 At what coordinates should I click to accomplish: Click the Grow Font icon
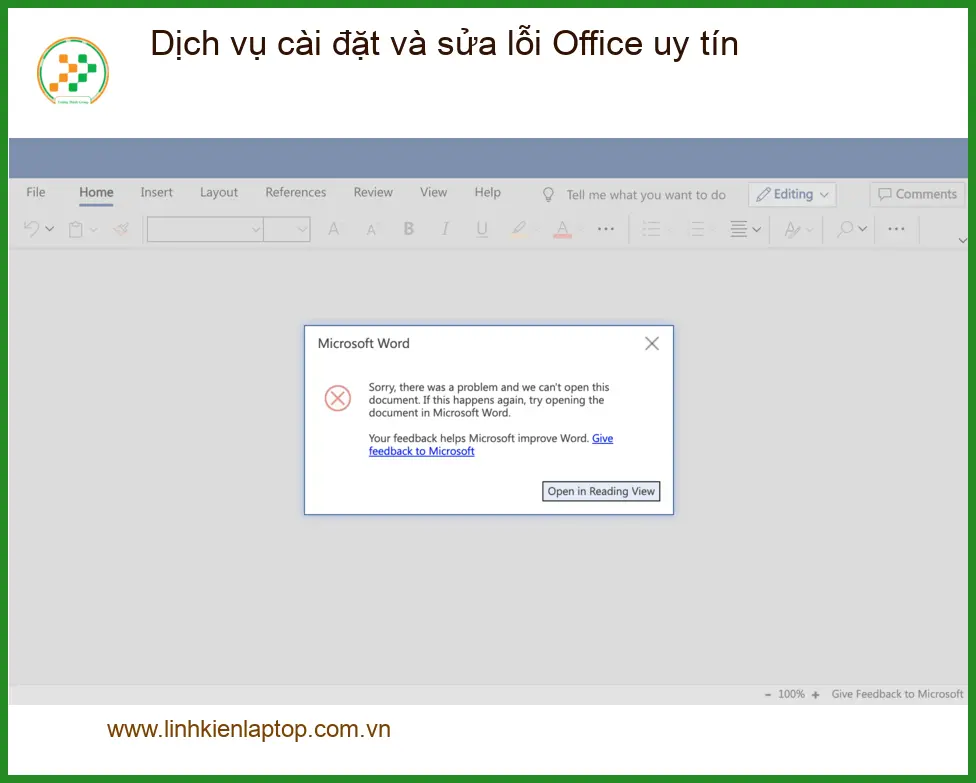(334, 229)
